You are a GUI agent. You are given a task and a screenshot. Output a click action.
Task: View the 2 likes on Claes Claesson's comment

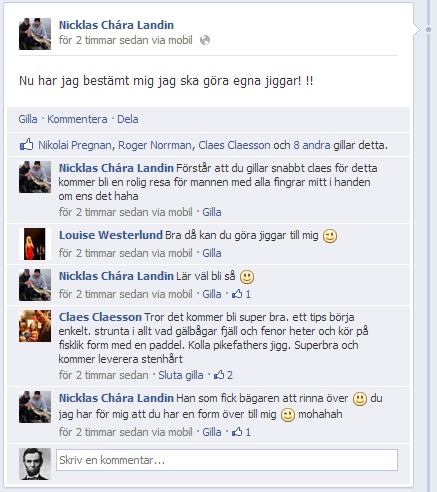click(x=223, y=375)
